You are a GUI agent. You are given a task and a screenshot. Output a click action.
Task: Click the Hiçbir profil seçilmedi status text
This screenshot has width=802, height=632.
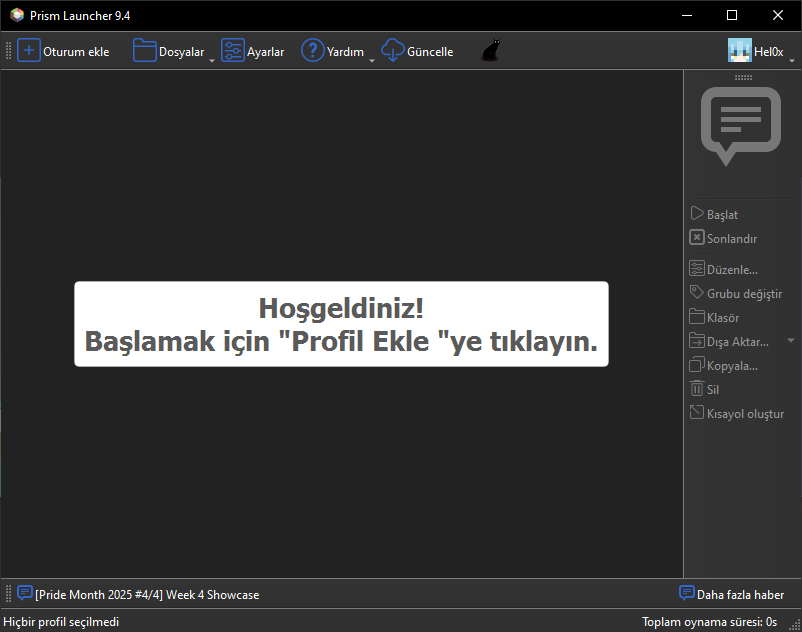coord(61,622)
